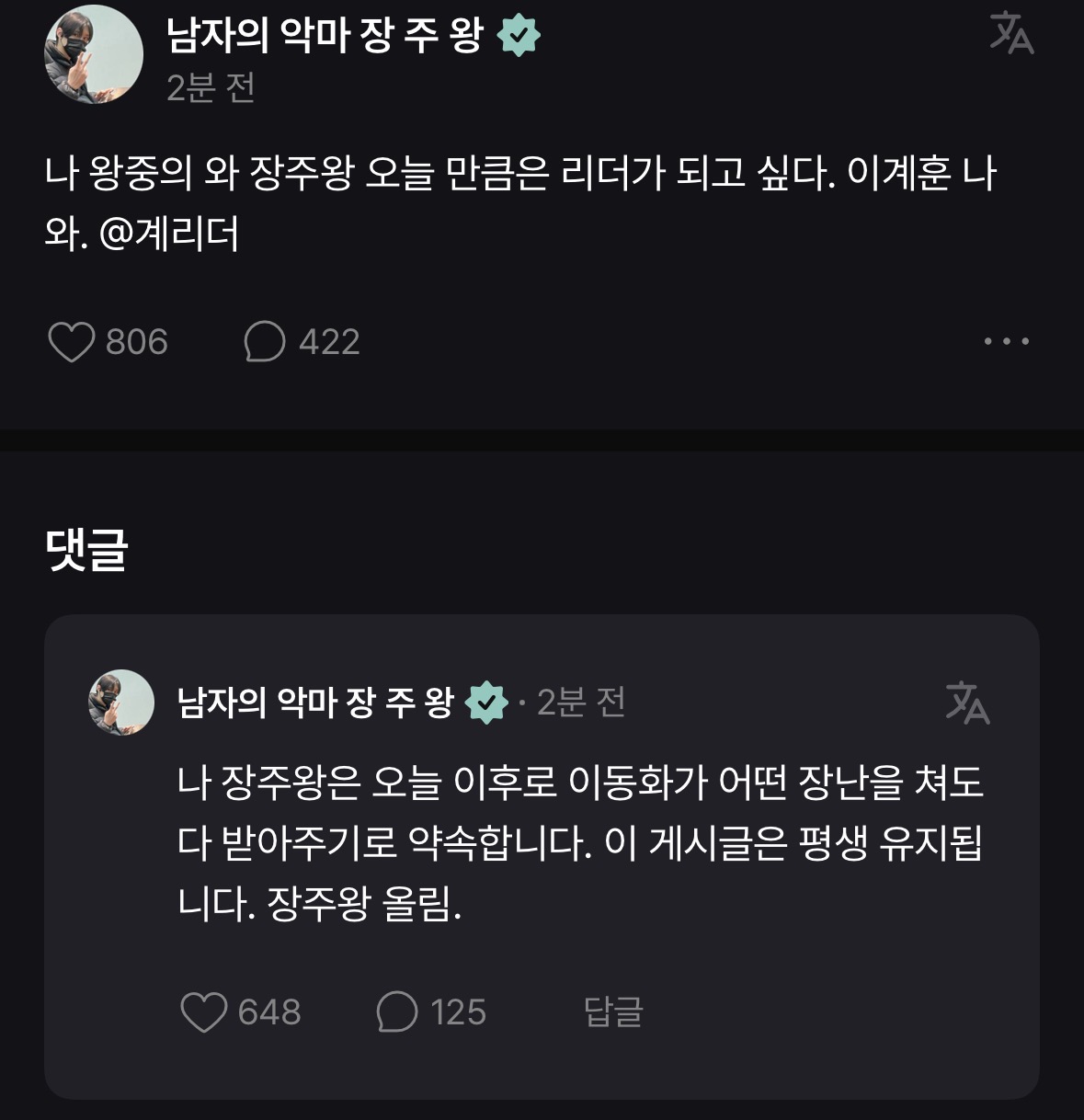The height and width of the screenshot is (1120, 1084).
Task: Tap the commenter's name in the comment card
Action: (x=315, y=703)
